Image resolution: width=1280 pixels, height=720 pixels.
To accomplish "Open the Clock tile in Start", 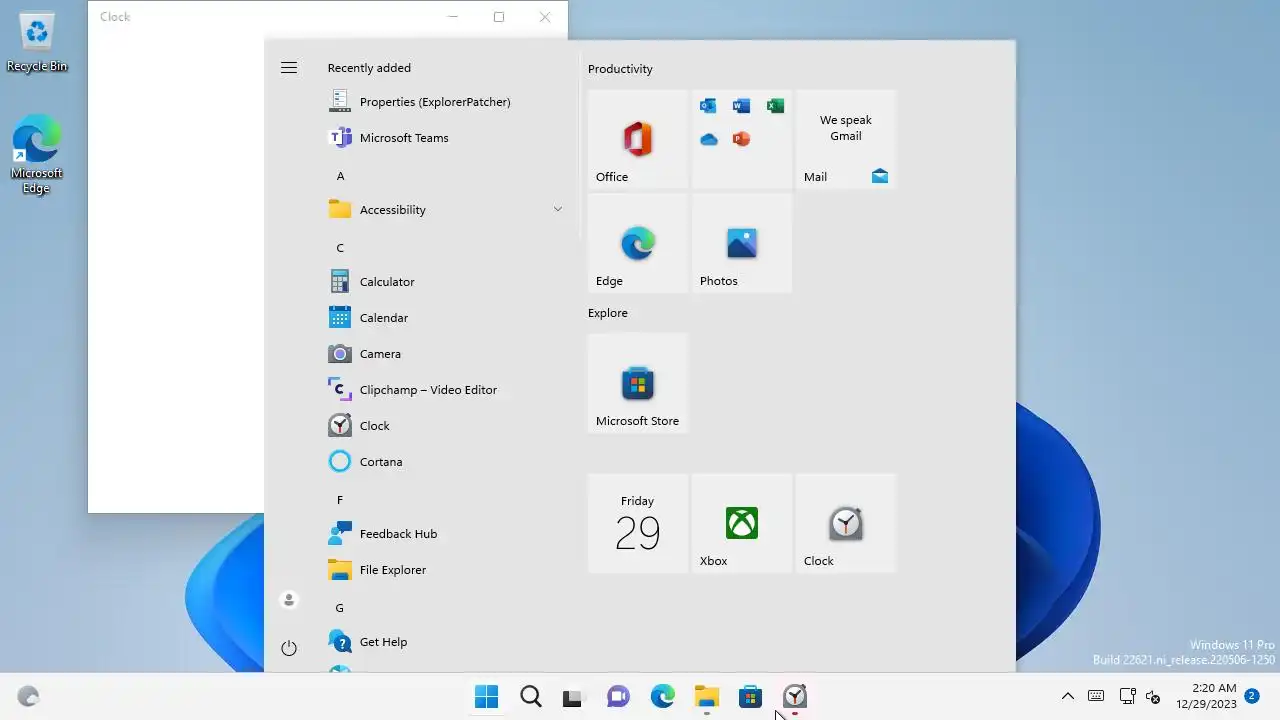I will coord(846,524).
